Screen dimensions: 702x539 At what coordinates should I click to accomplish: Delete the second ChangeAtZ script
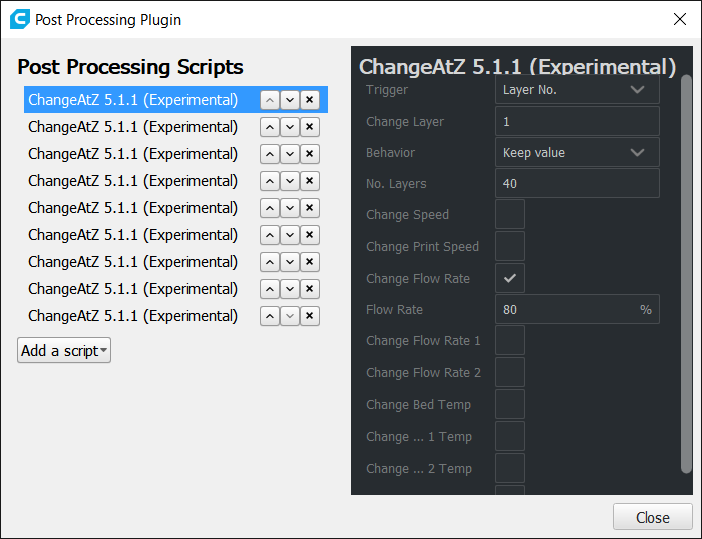(x=309, y=127)
